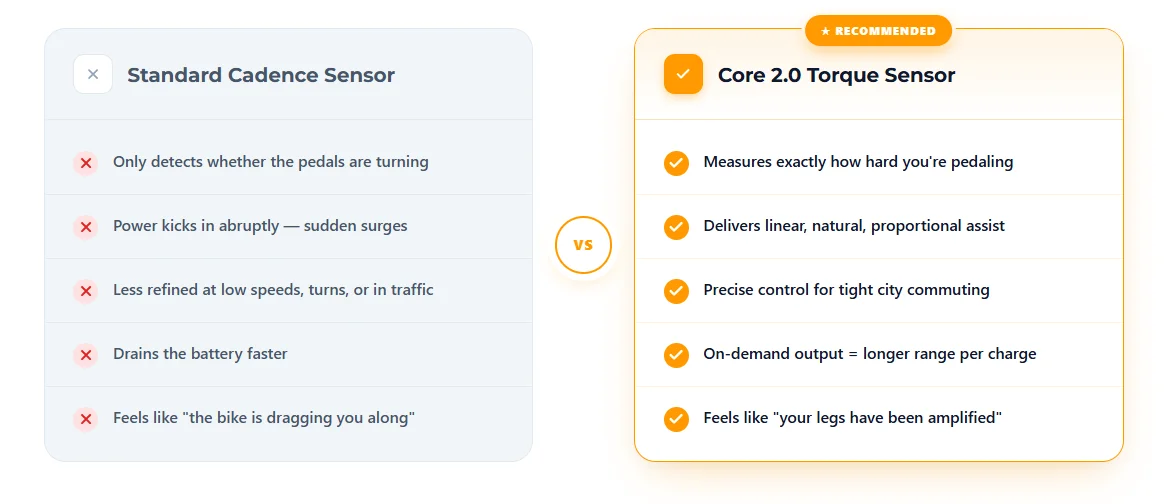The height and width of the screenshot is (504, 1173).
Task: Click 'Measures exactly how hard you're pedaling' text
Action: point(858,162)
